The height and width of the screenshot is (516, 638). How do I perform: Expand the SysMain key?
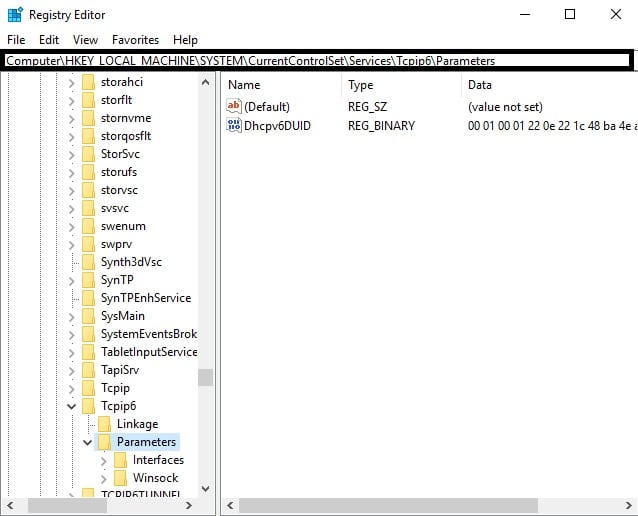coord(72,317)
